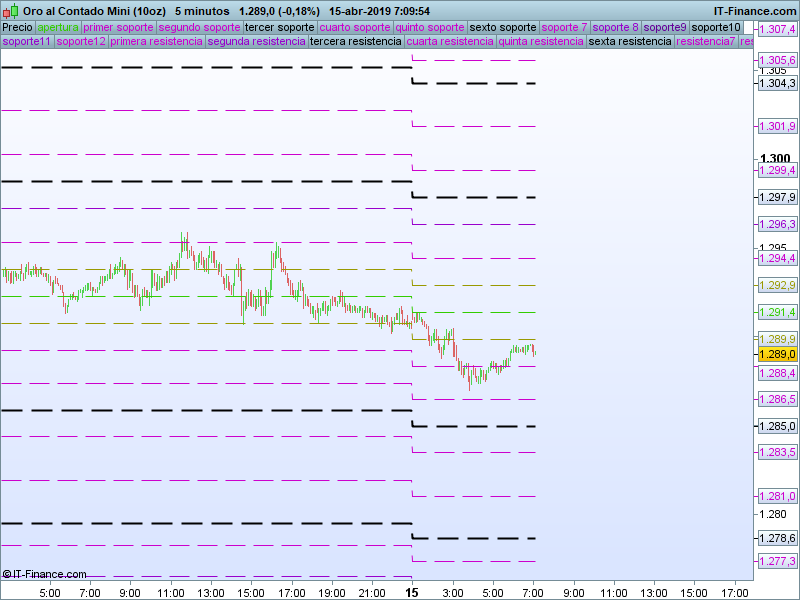Click the 'primer soporte' legend label
Viewport: 800px width, 600px height.
tap(117, 27)
